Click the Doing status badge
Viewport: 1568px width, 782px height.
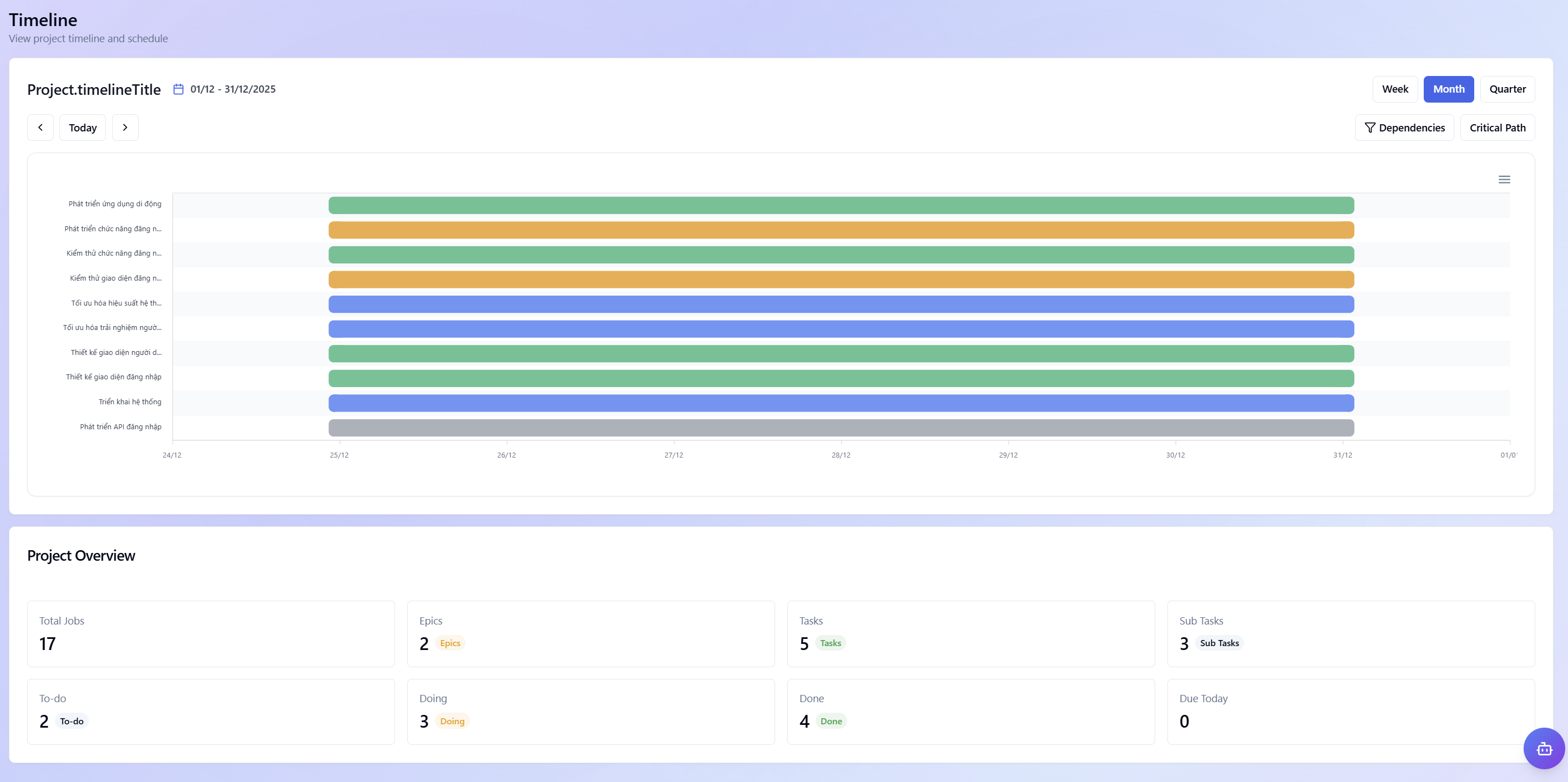(452, 721)
